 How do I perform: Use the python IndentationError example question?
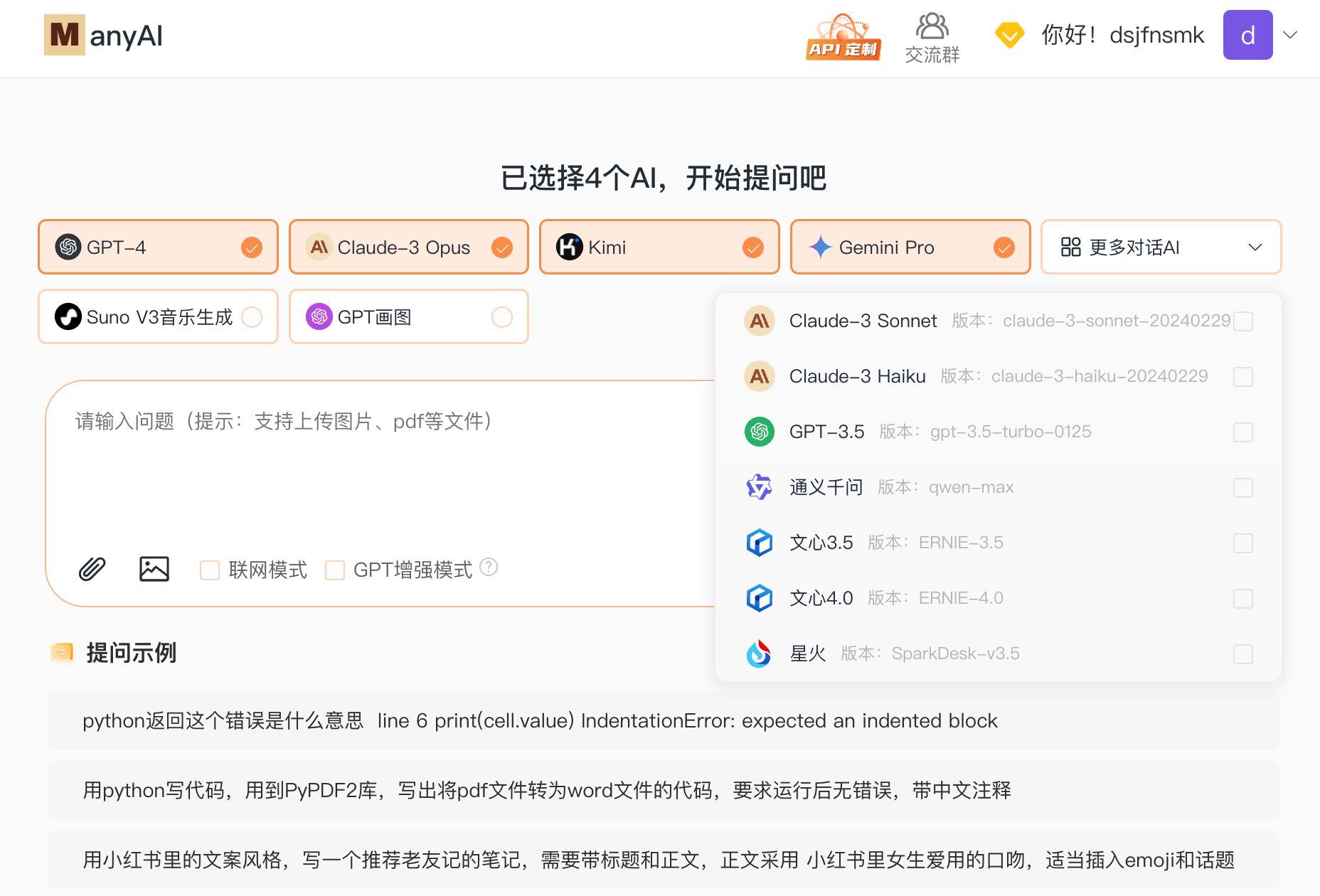(x=663, y=720)
